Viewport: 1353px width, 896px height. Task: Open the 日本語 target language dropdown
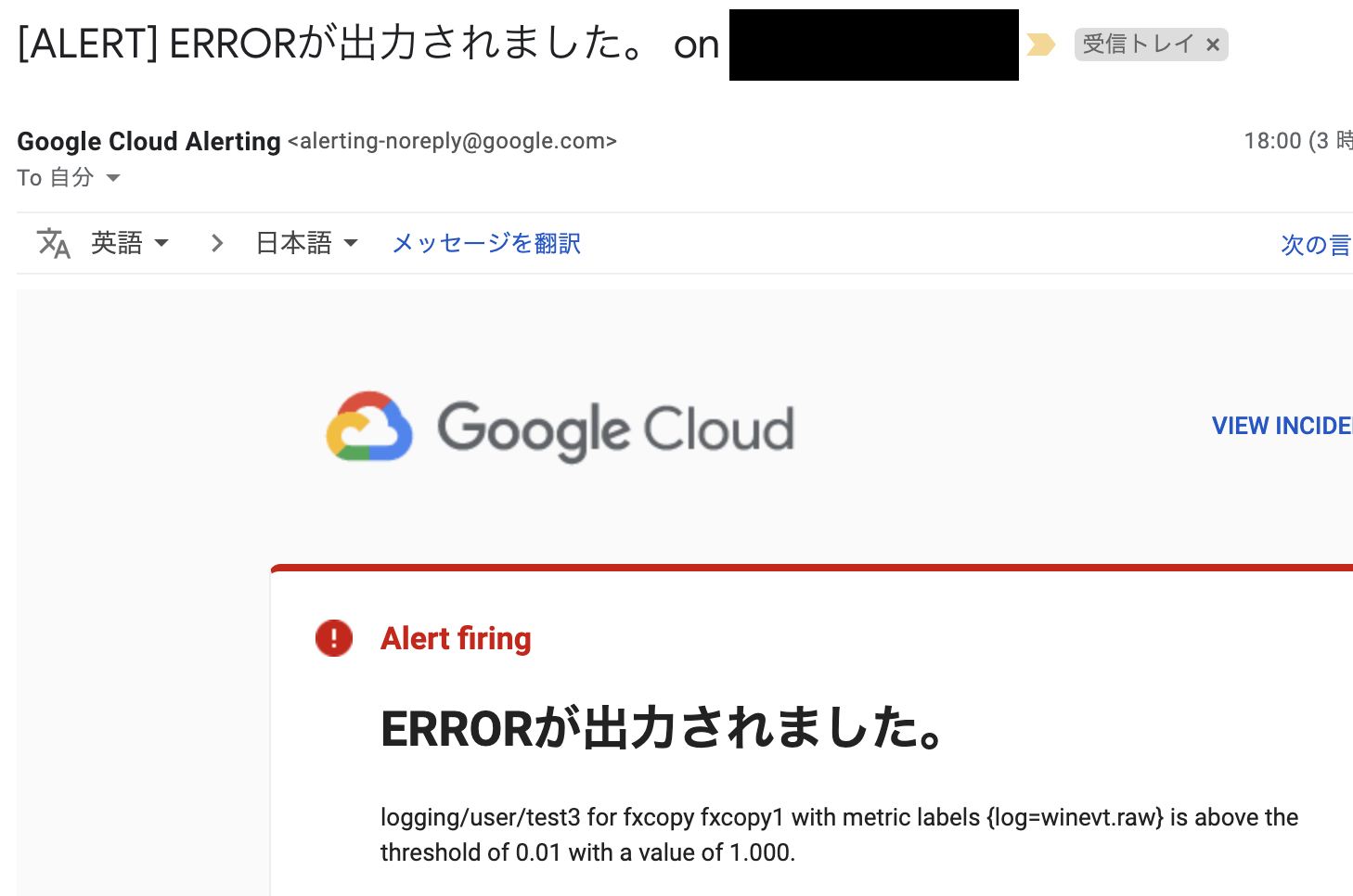click(305, 243)
